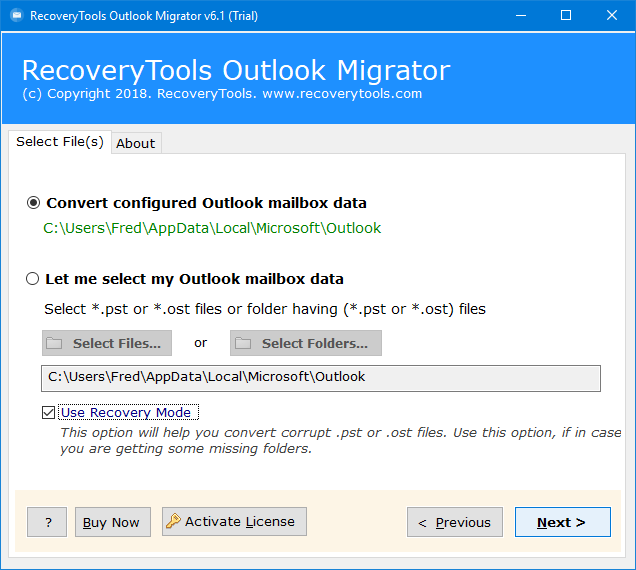Image resolution: width=636 pixels, height=570 pixels.
Task: Open the Select File(s) tab
Action: point(60,142)
